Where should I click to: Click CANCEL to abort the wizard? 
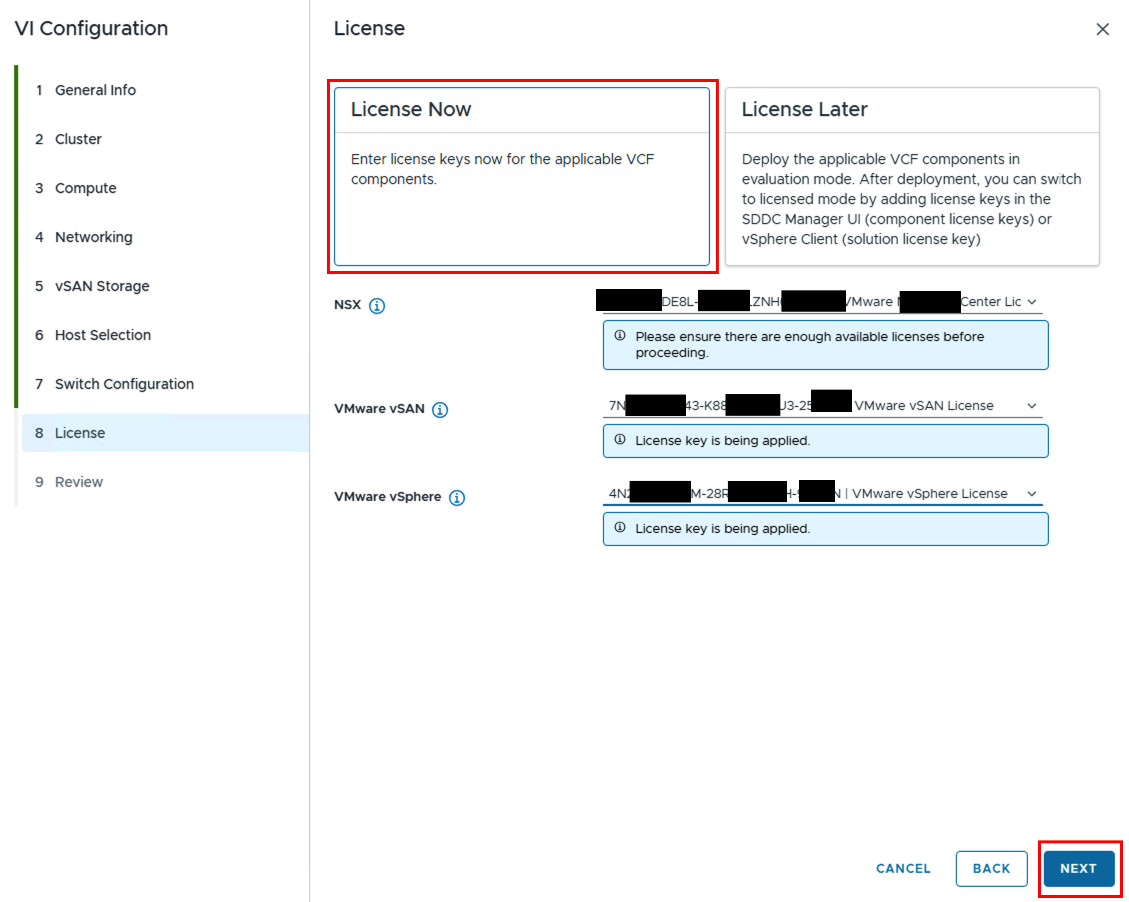(x=903, y=868)
